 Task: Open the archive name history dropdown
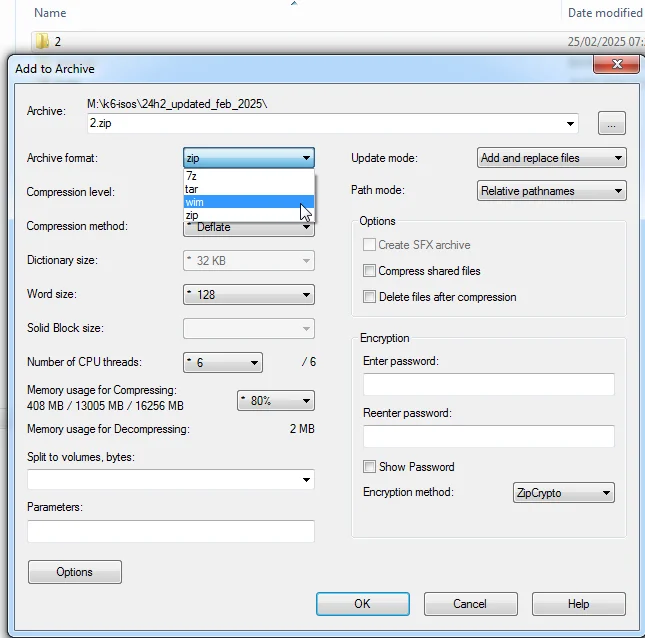pyautogui.click(x=570, y=124)
